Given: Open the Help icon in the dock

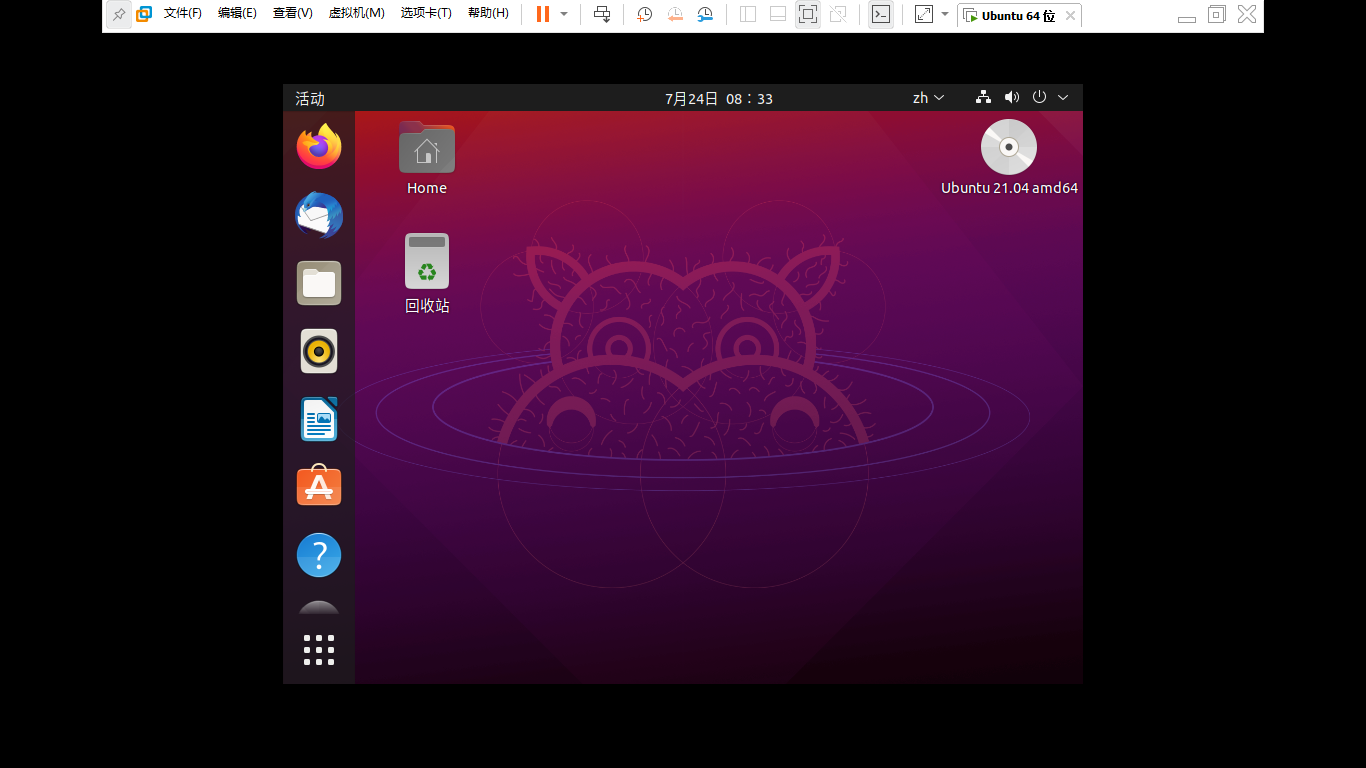Looking at the screenshot, I should (x=319, y=555).
